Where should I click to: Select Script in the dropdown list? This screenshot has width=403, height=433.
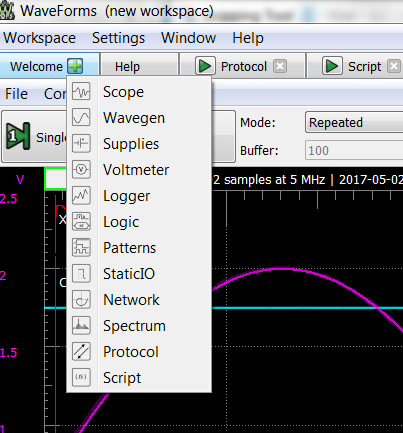(139, 378)
